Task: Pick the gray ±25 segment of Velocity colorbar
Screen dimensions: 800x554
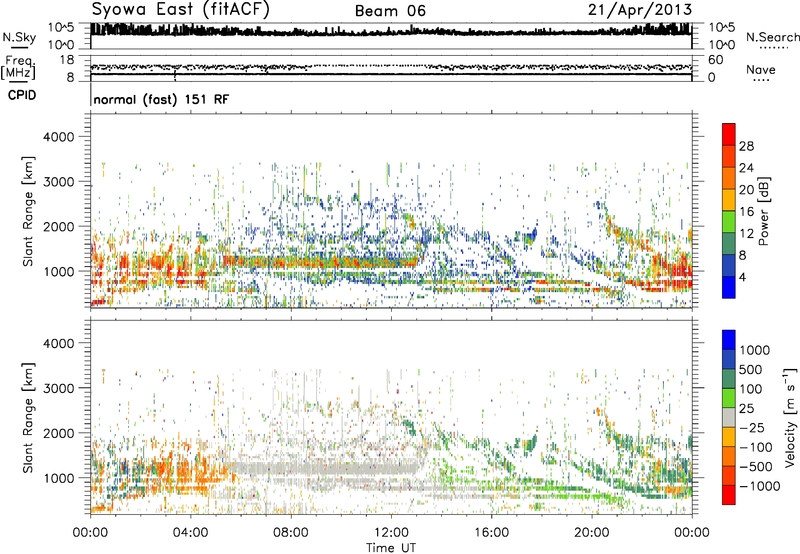Action: point(729,417)
